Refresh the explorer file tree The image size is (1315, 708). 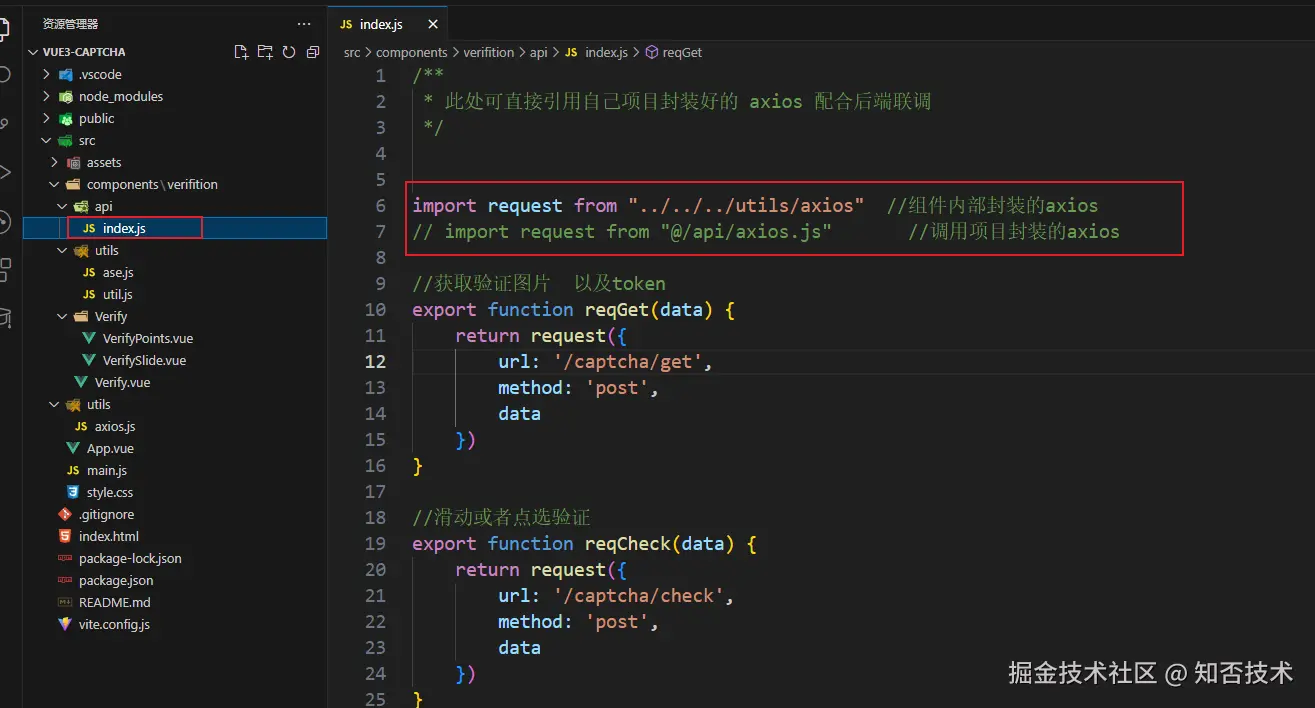[x=289, y=52]
